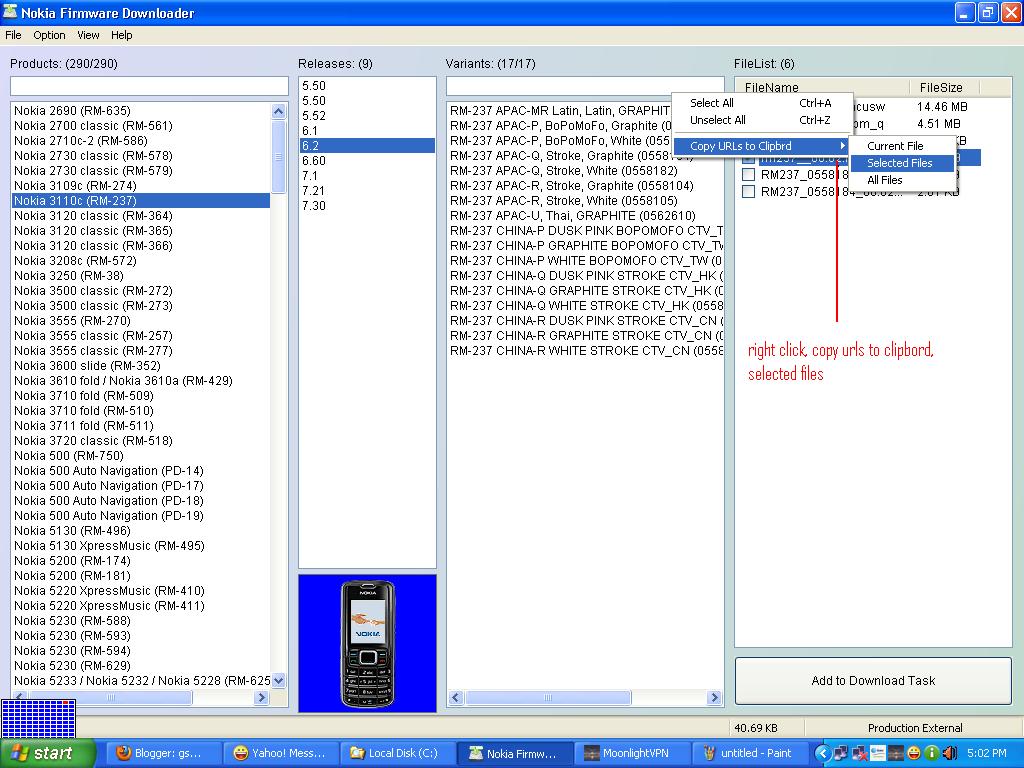
Task: Click the Products list vertical scrollbar thumb
Action: [x=279, y=157]
